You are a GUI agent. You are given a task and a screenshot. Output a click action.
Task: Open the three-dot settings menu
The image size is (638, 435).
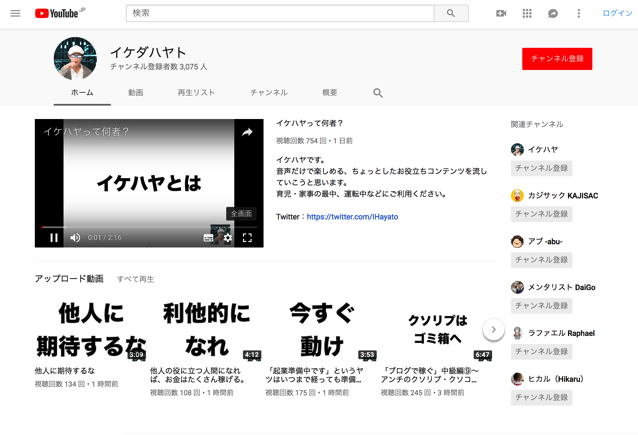578,13
